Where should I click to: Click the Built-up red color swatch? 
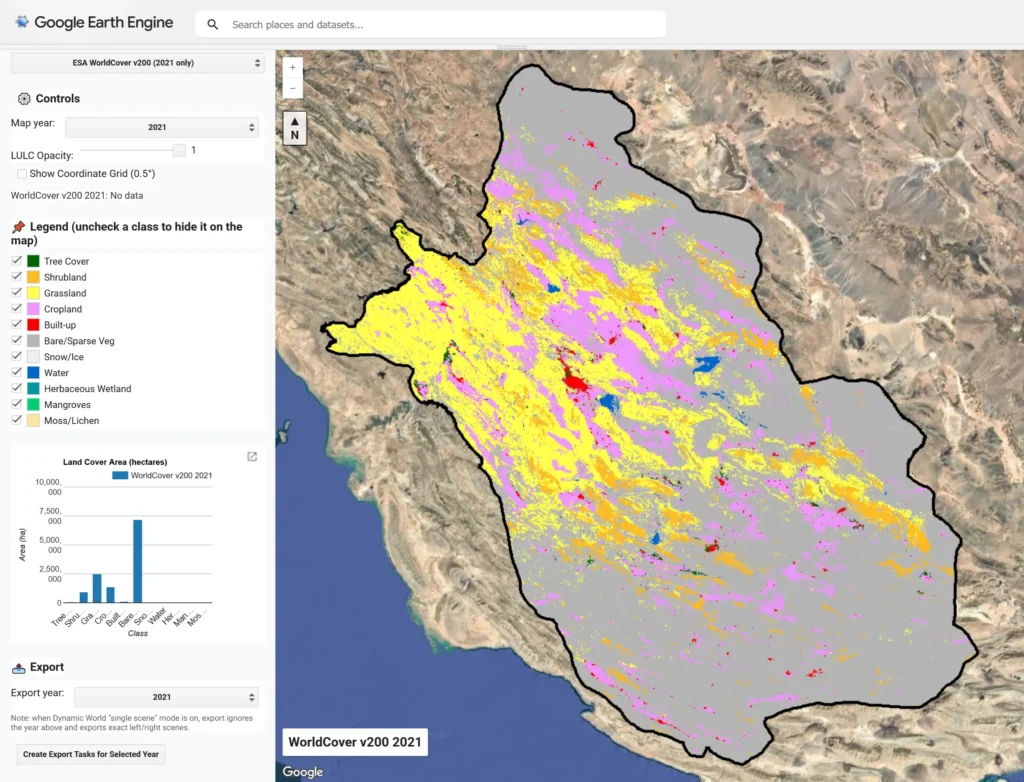[33, 325]
